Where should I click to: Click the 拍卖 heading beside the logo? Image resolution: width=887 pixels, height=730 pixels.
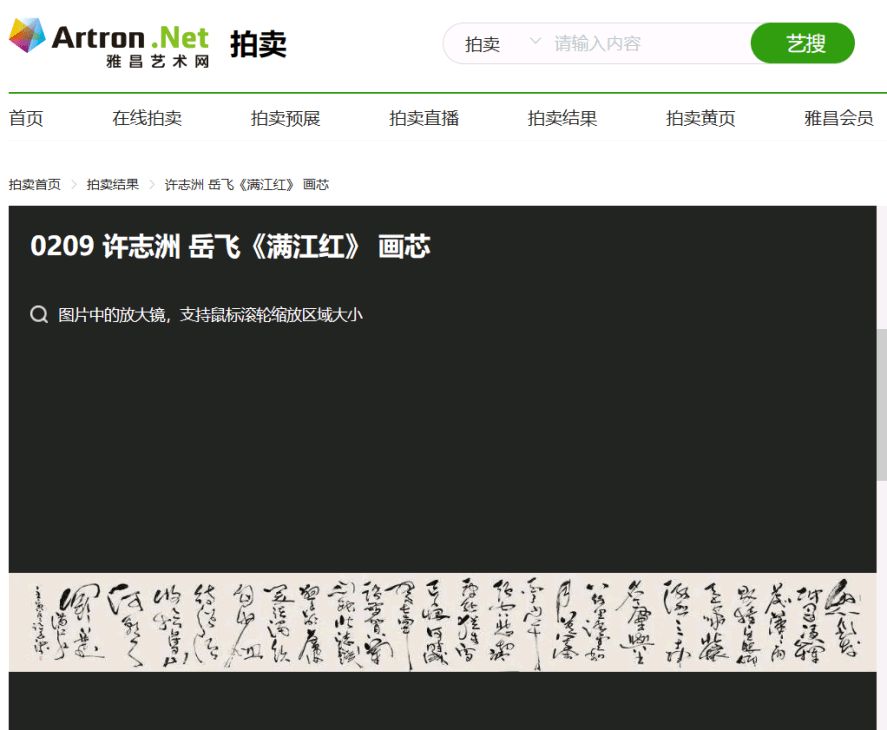click(259, 44)
